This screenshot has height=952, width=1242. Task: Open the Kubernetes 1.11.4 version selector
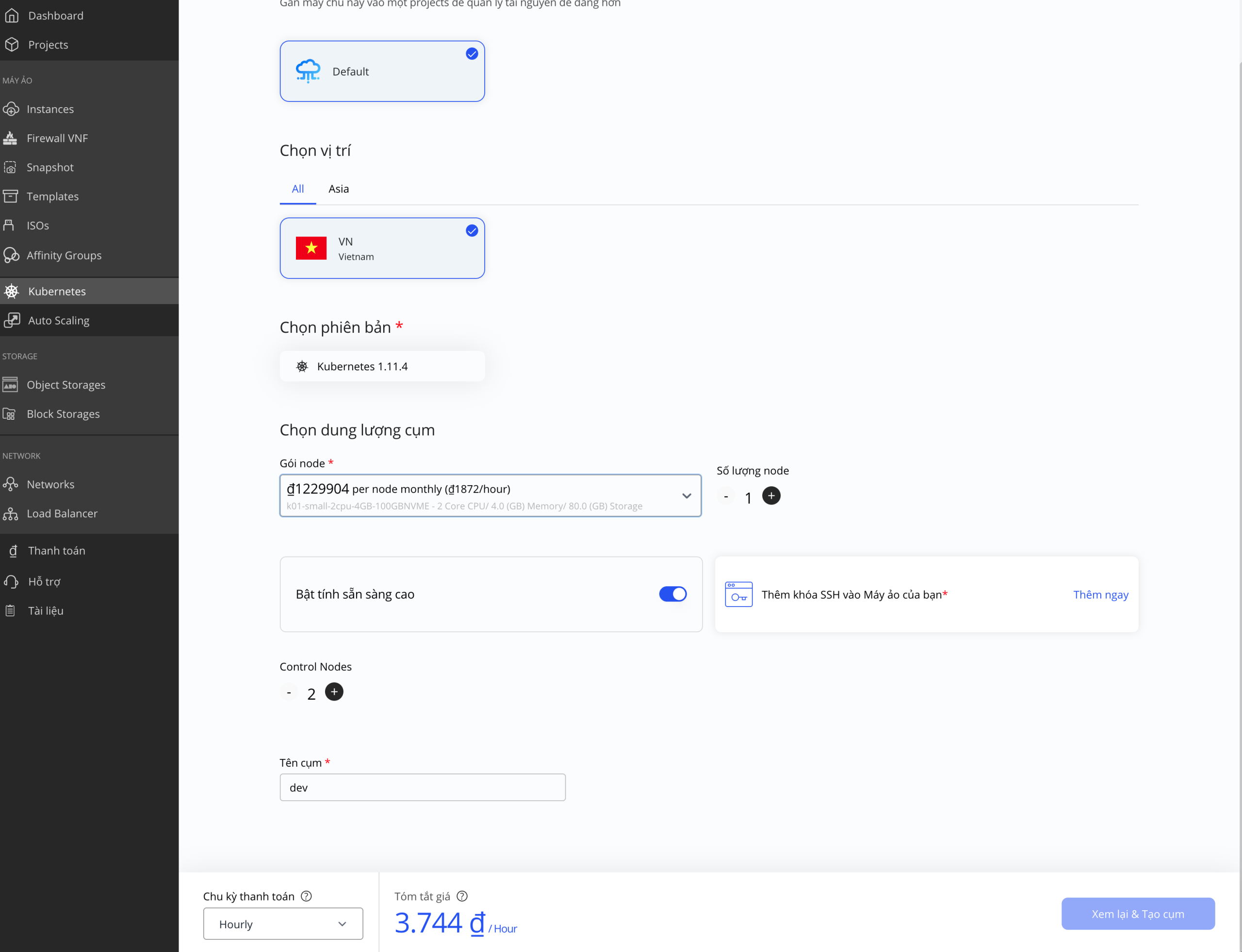pyautogui.click(x=382, y=366)
